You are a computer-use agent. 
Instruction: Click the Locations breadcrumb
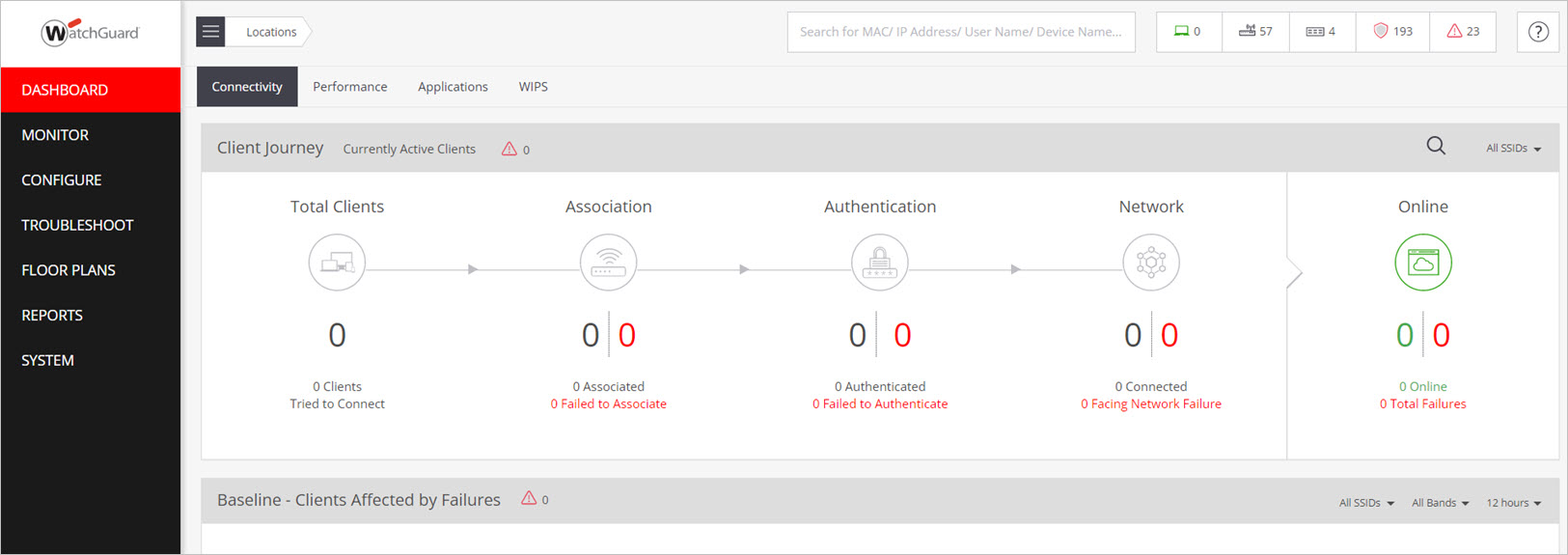tap(271, 32)
